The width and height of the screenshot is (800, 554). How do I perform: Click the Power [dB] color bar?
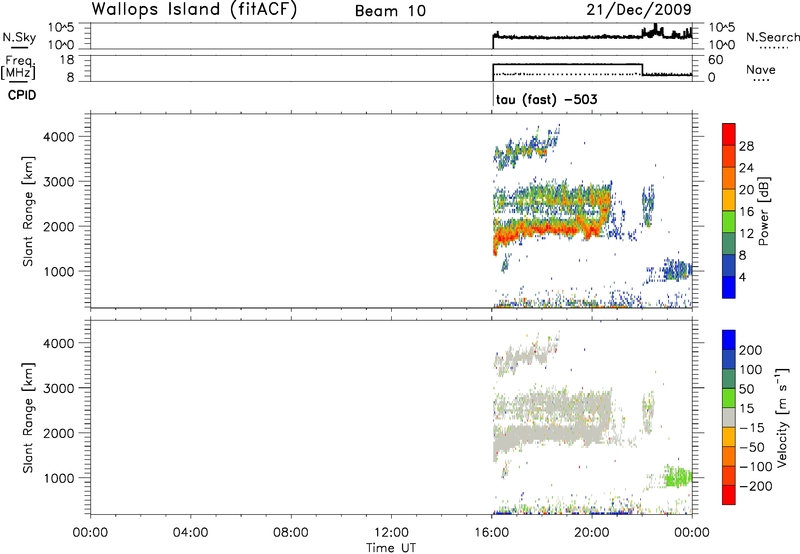(x=729, y=211)
